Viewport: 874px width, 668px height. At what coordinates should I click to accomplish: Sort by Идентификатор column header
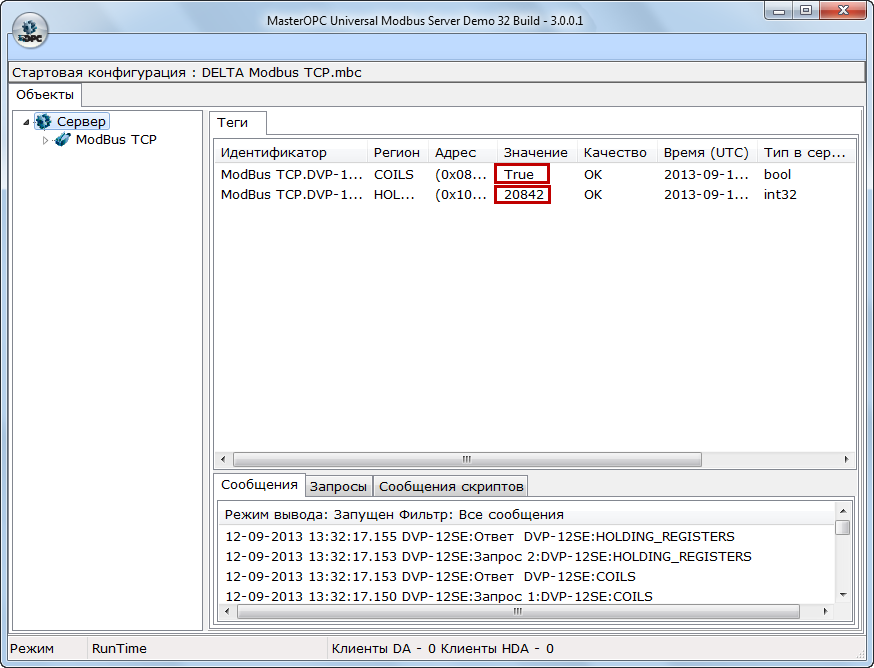tap(273, 153)
